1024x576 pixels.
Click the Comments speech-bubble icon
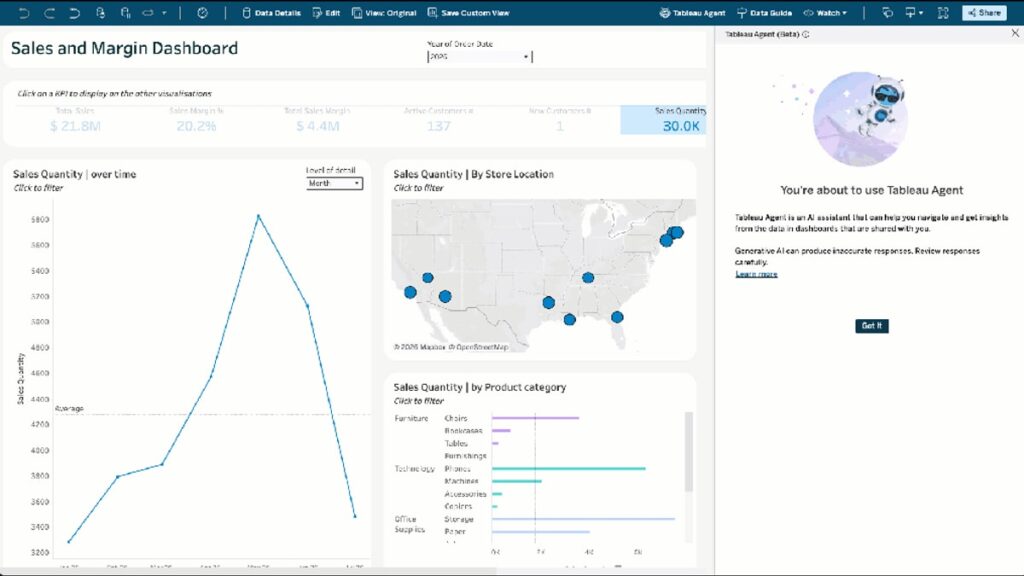(887, 13)
